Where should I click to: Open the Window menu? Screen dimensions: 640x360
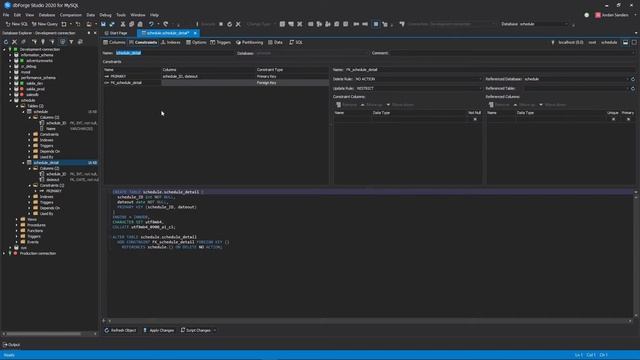(x=138, y=15)
